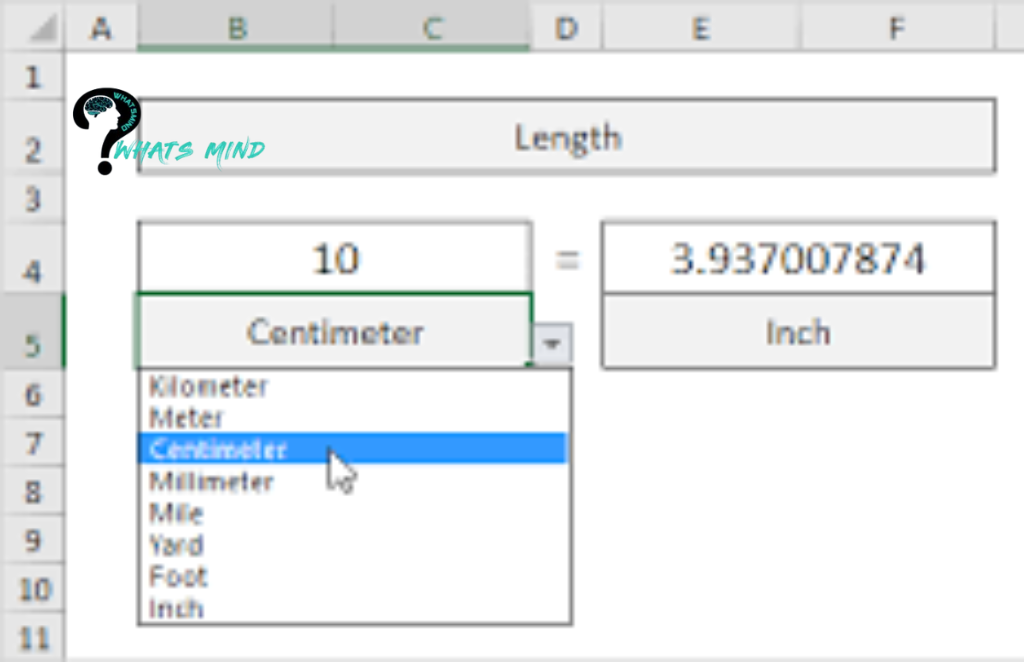The height and width of the screenshot is (662, 1024).
Task: Select column E header
Action: tap(700, 28)
